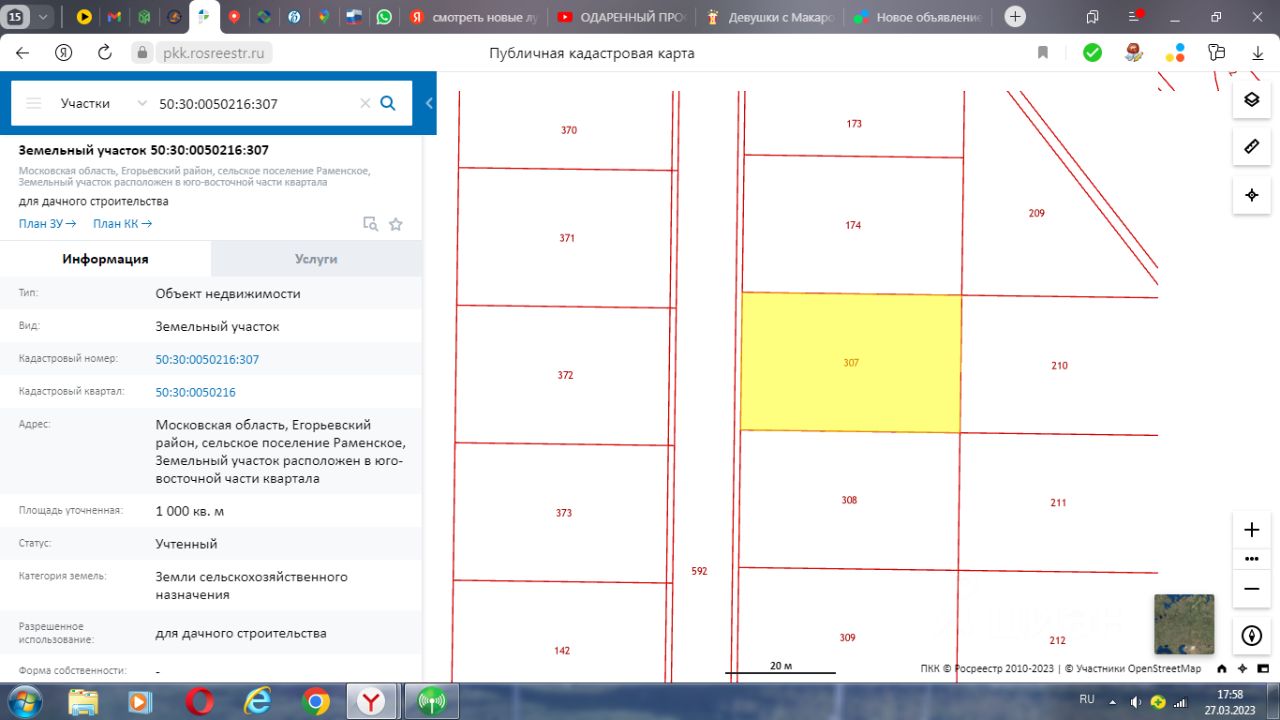
Task: Select parcel 211 on the map
Action: pyautogui.click(x=1058, y=502)
